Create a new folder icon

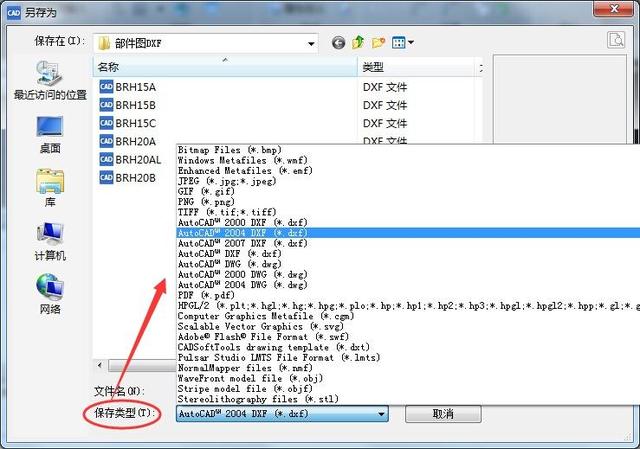tap(378, 42)
